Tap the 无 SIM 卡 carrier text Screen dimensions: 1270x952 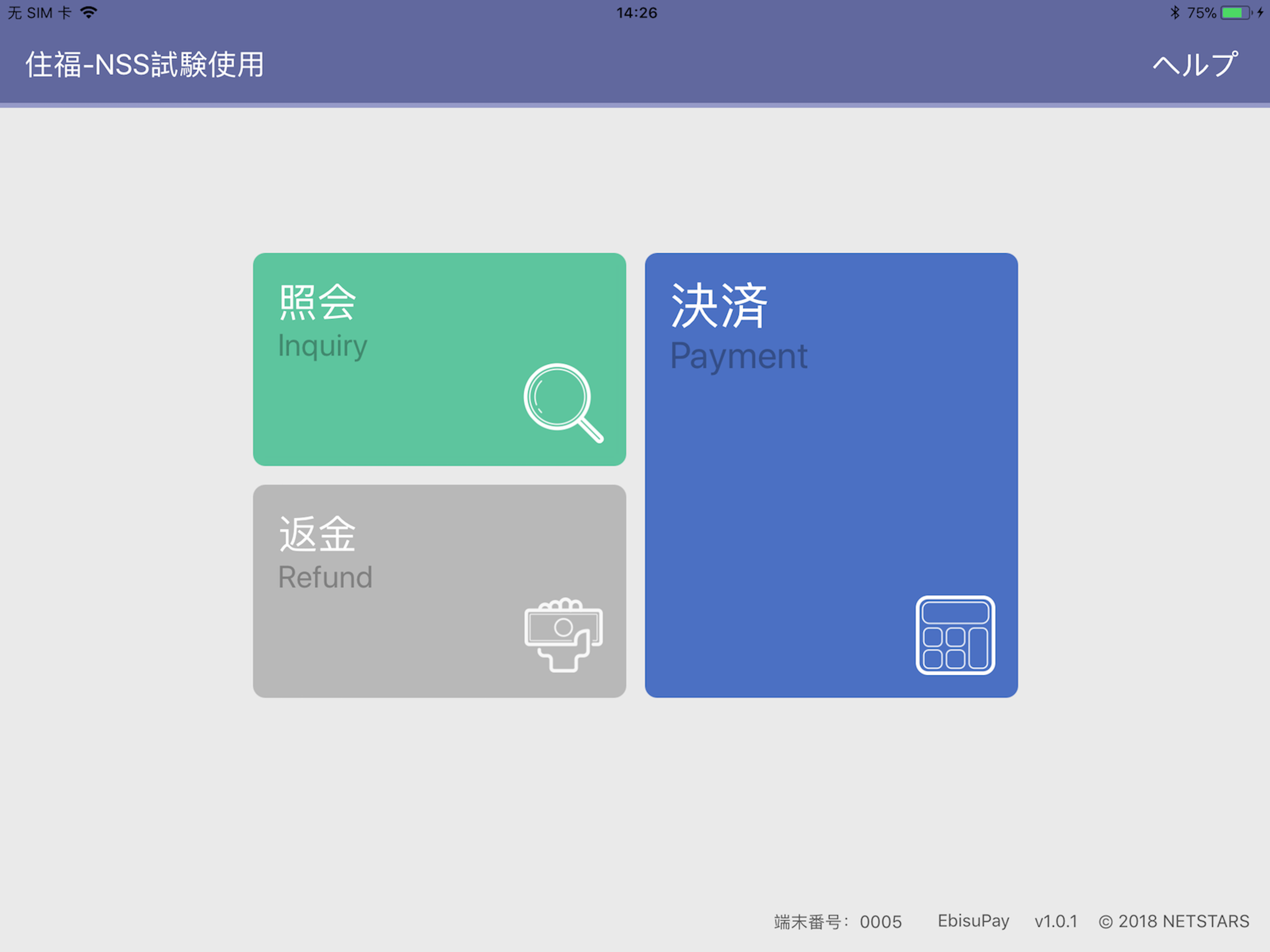coord(39,13)
